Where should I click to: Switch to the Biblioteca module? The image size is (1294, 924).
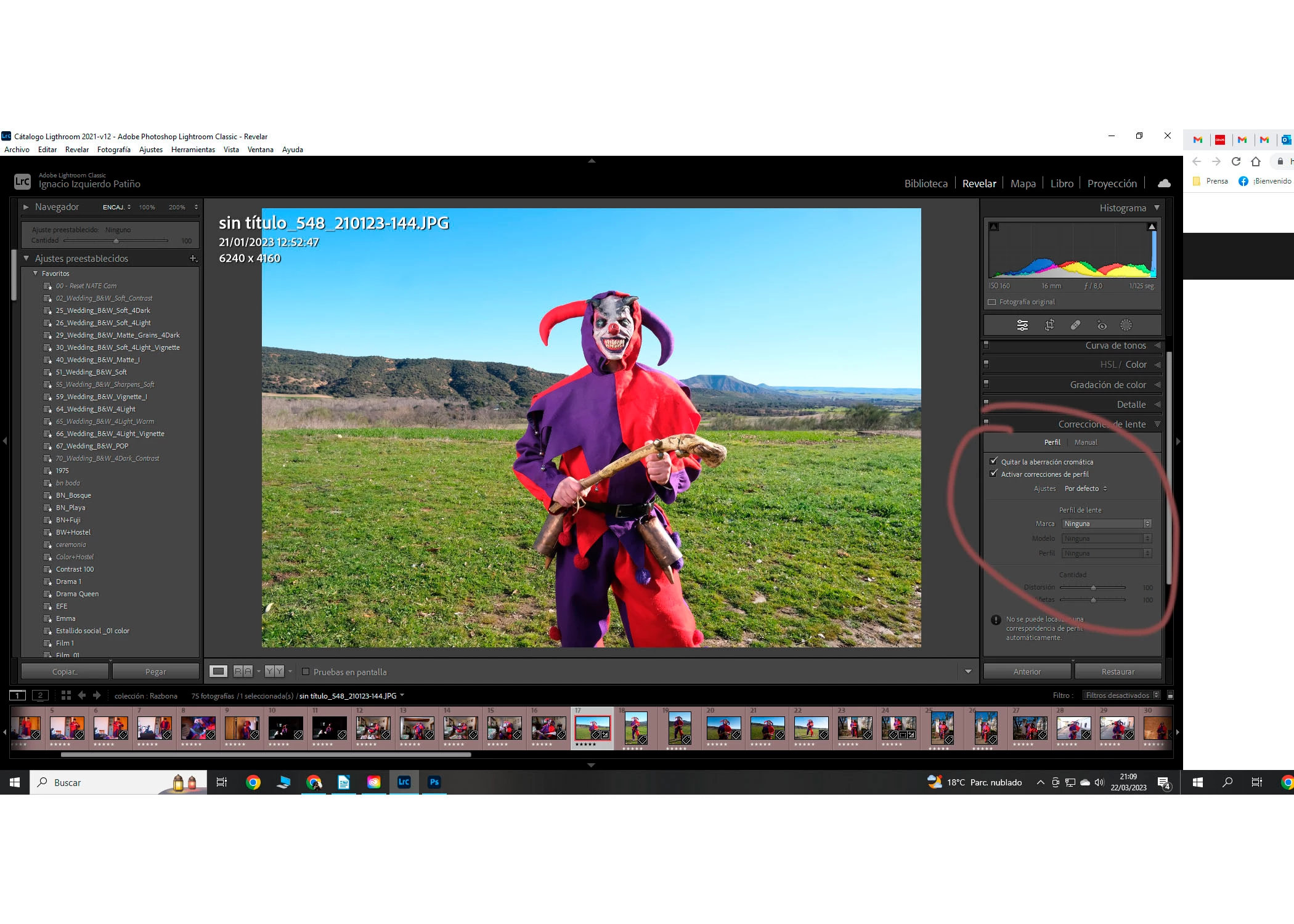pos(926,184)
